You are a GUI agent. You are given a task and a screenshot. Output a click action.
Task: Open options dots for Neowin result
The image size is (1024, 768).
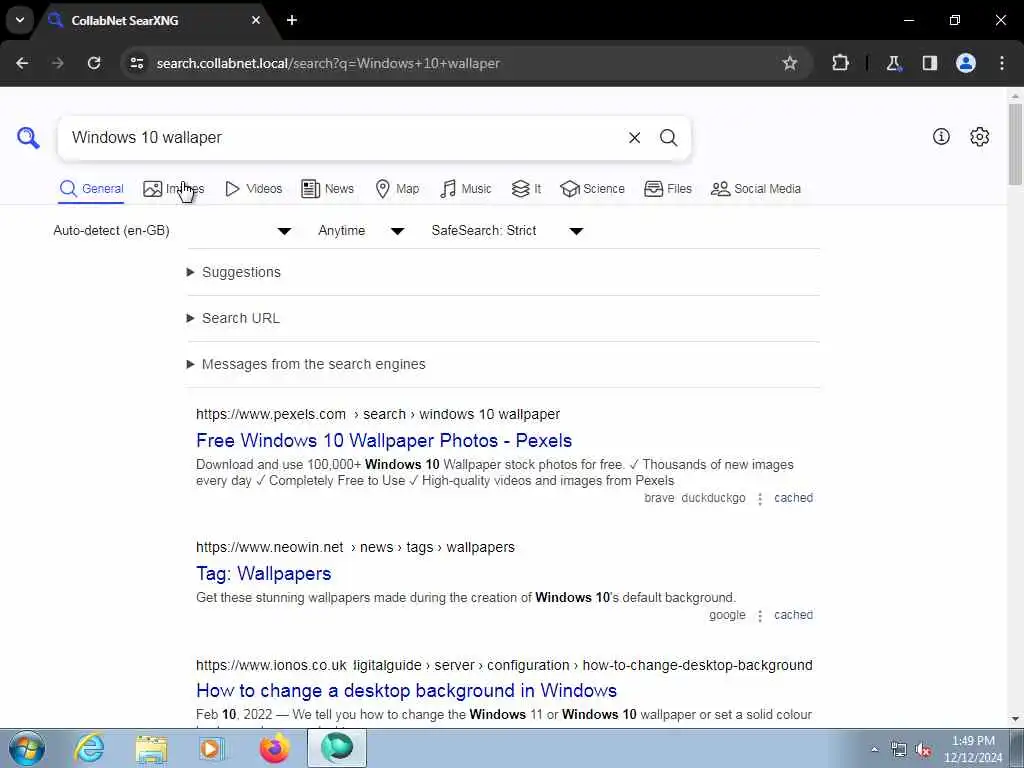pos(760,616)
